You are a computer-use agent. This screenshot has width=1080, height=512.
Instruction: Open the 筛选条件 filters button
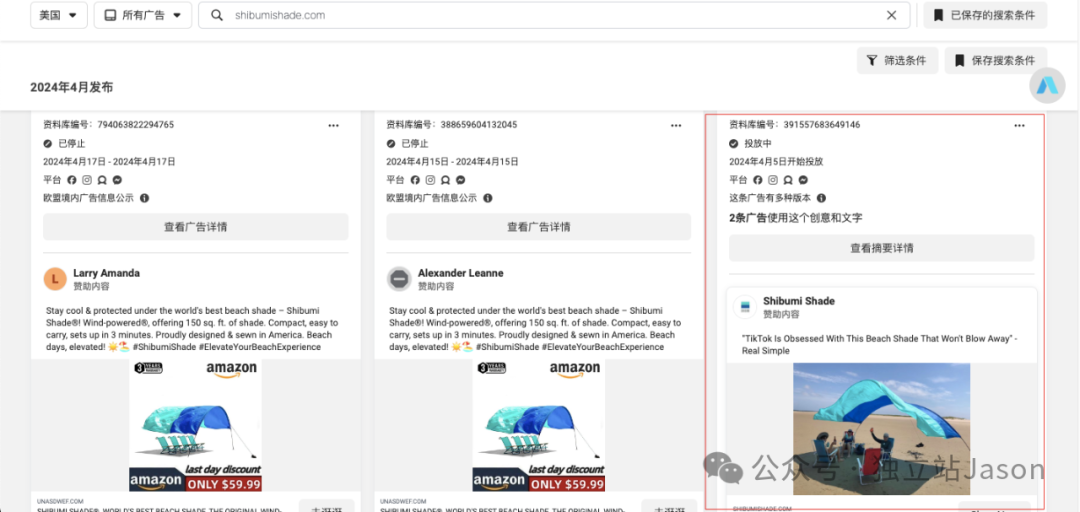[897, 61]
